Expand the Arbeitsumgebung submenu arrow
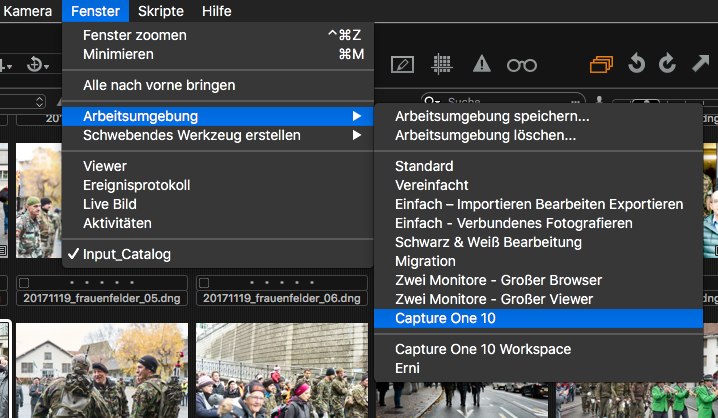This screenshot has height=418, width=718. tap(357, 116)
